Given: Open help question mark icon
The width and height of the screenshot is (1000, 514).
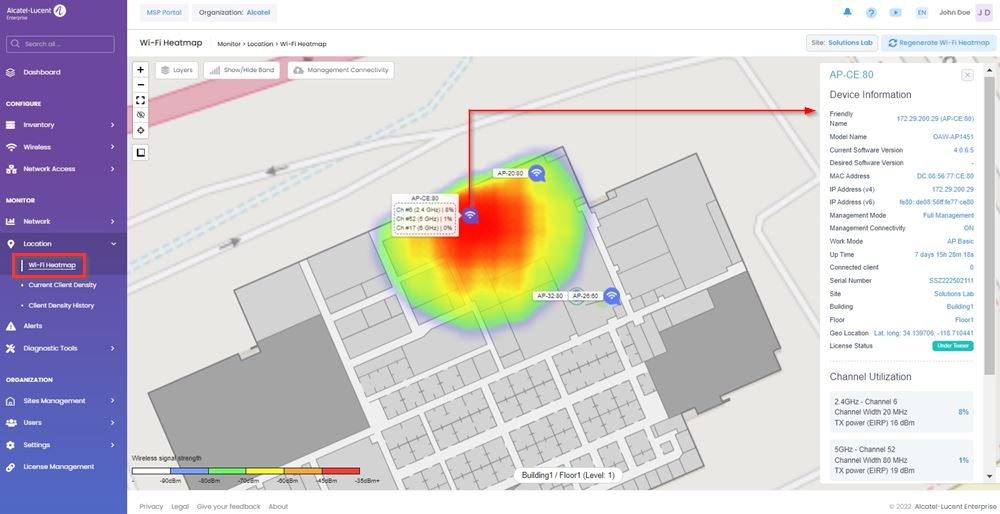Looking at the screenshot, I should click(871, 12).
